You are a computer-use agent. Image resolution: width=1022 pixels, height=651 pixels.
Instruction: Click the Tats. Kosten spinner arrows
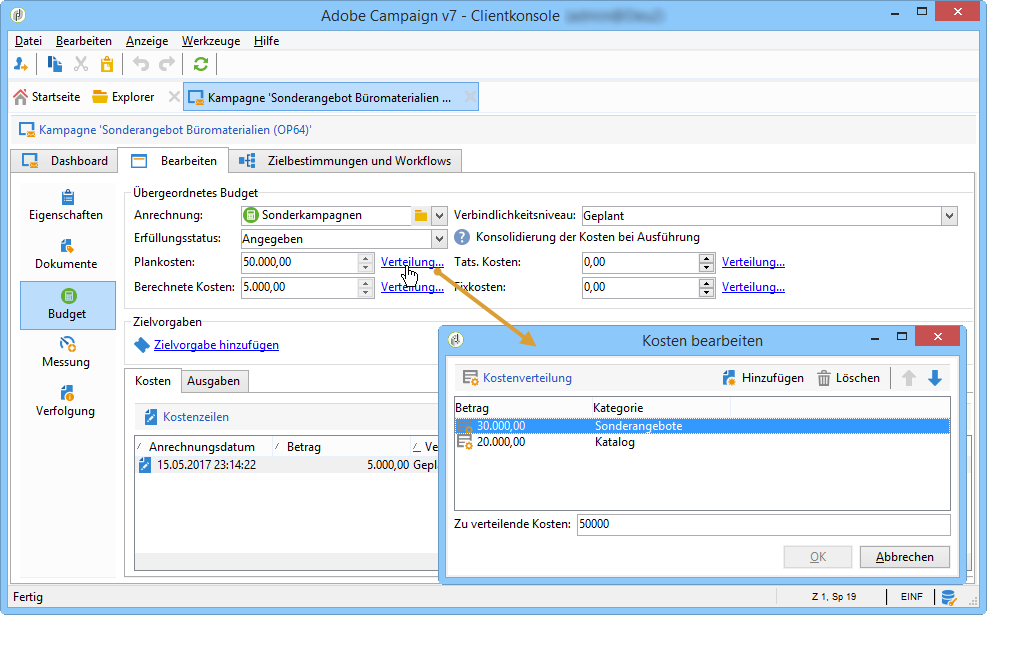tap(707, 263)
